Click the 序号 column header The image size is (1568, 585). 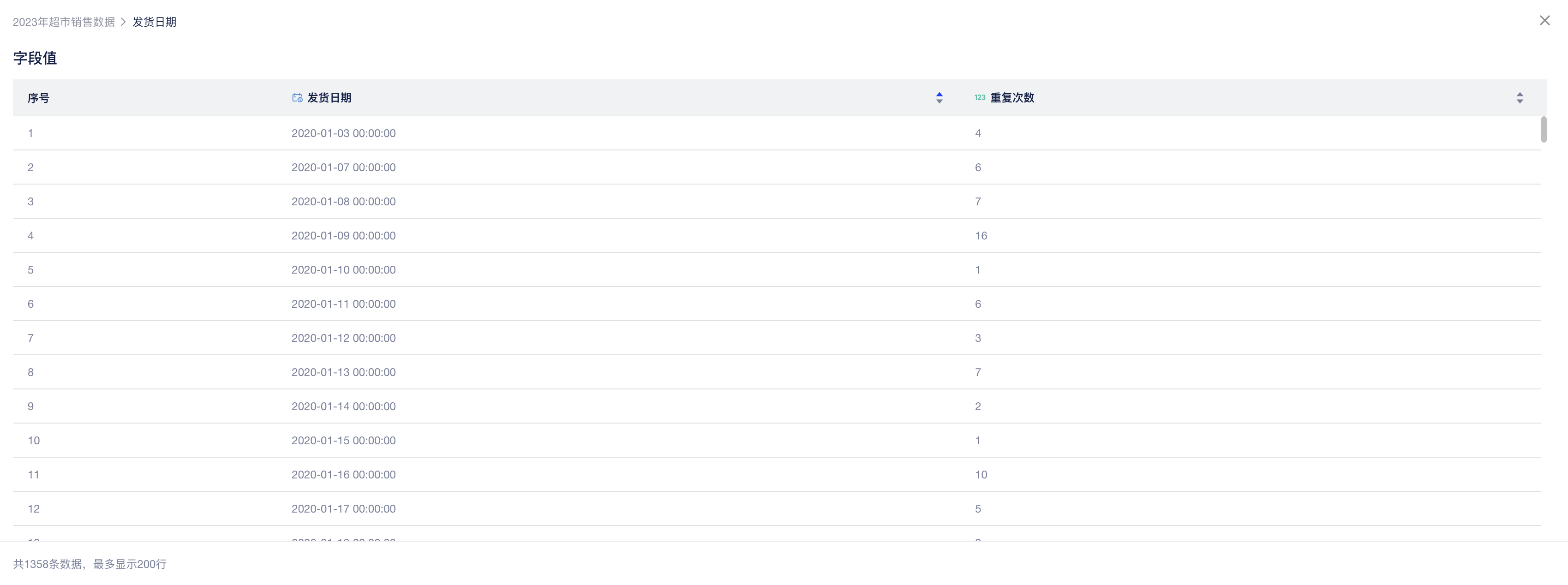pos(38,98)
